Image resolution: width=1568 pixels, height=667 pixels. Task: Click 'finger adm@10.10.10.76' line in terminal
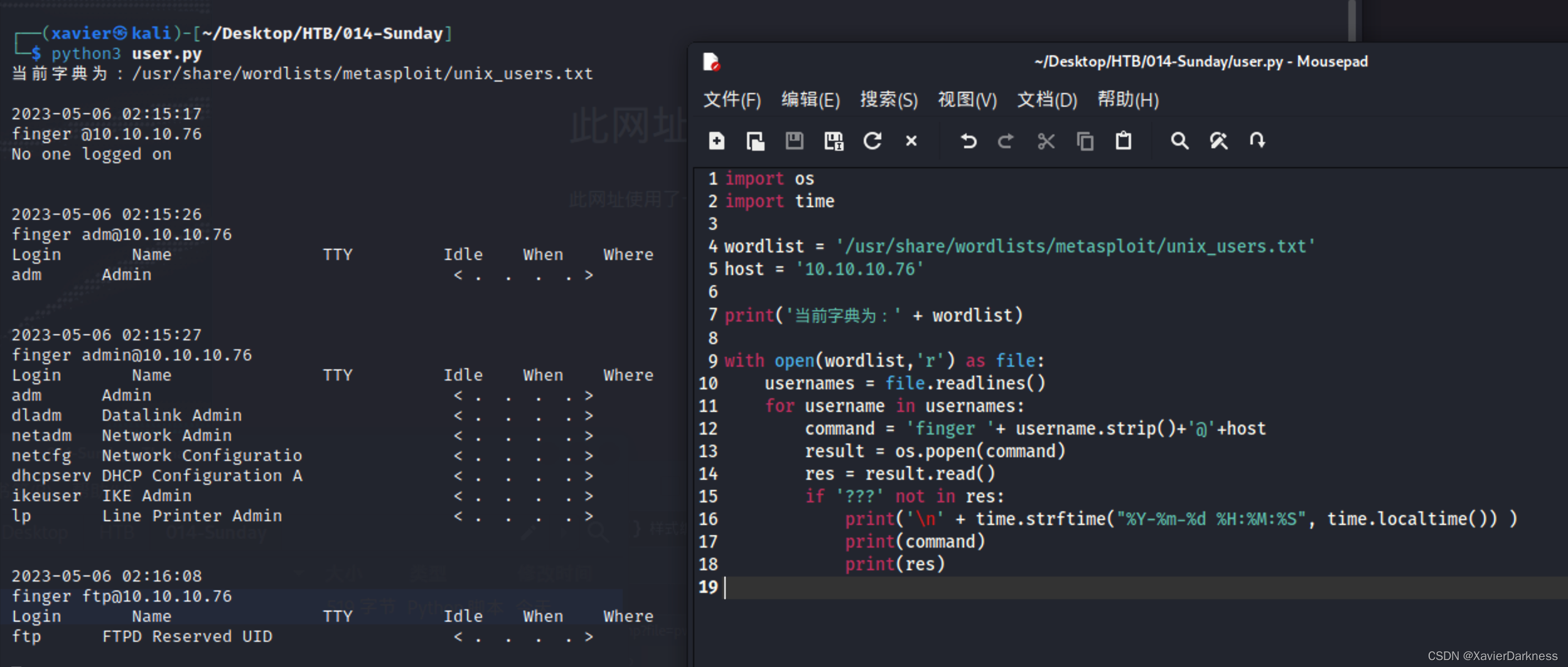(121, 235)
